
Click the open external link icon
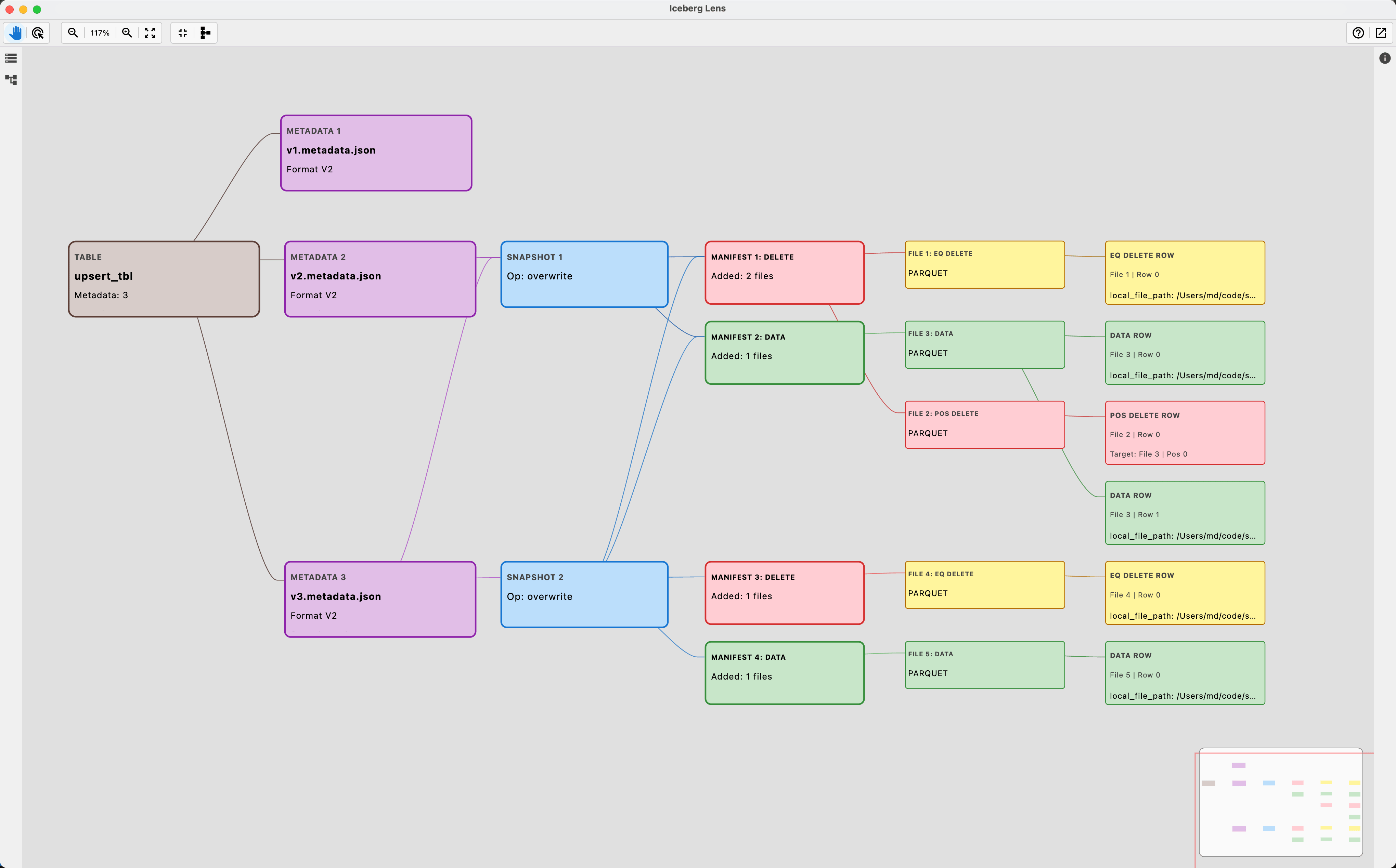(x=1381, y=33)
